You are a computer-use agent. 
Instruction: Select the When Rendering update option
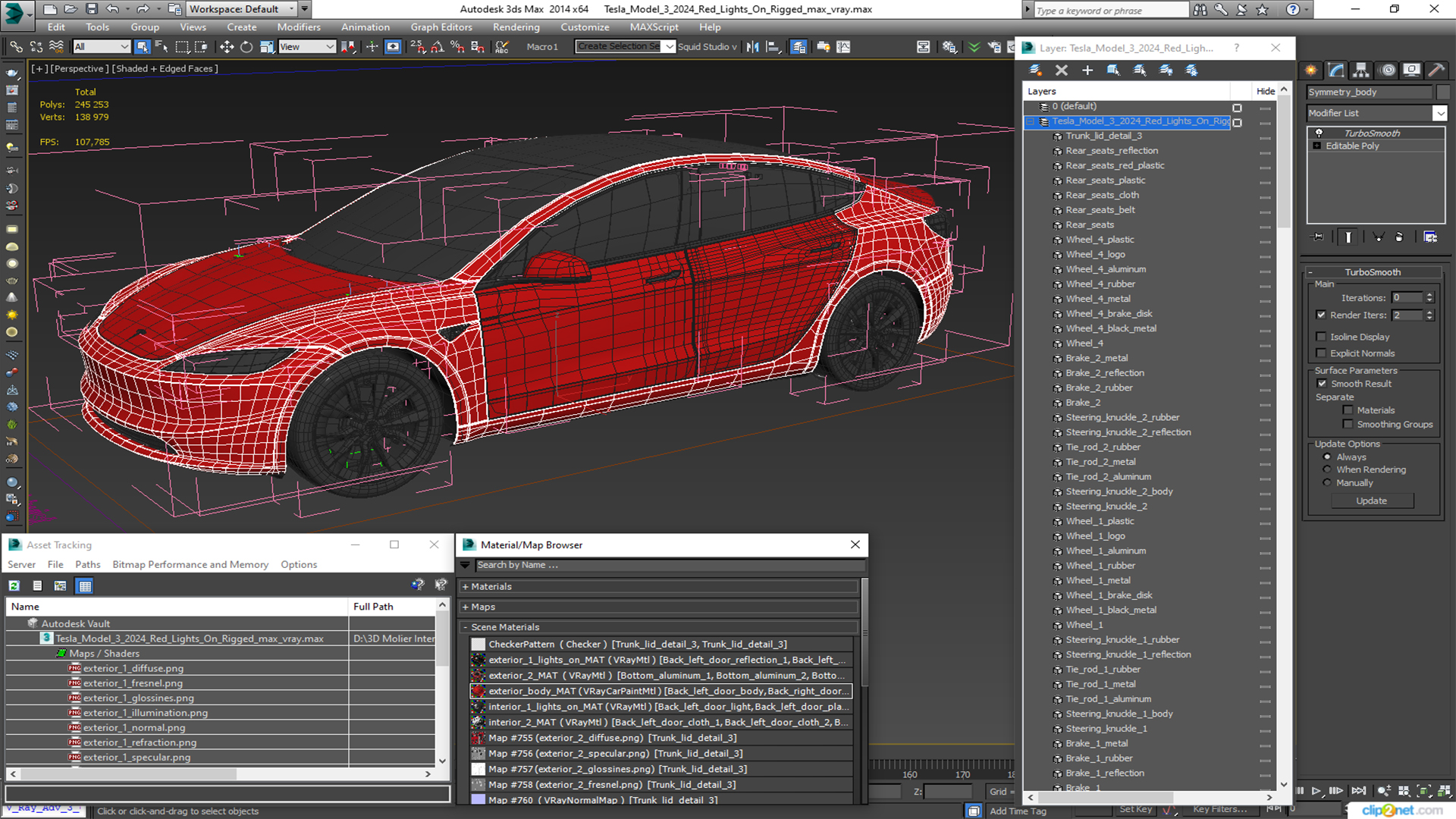pos(1327,470)
